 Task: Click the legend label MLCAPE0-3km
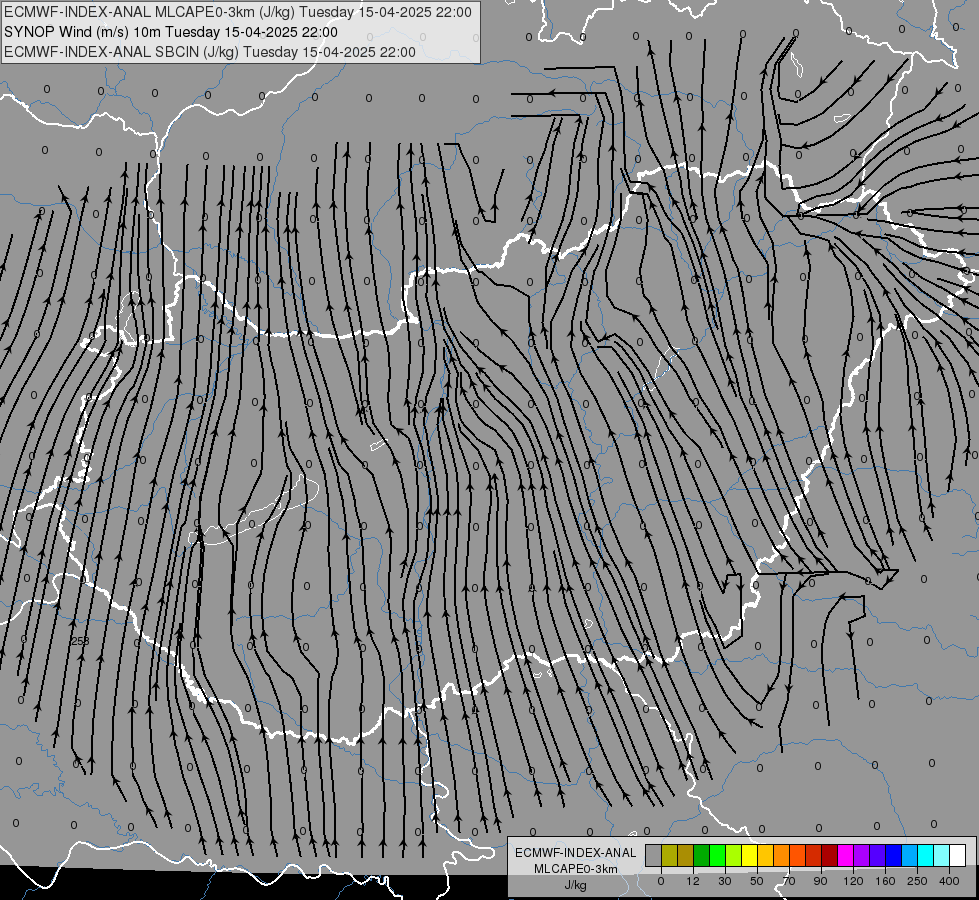pyautogui.click(x=576, y=869)
